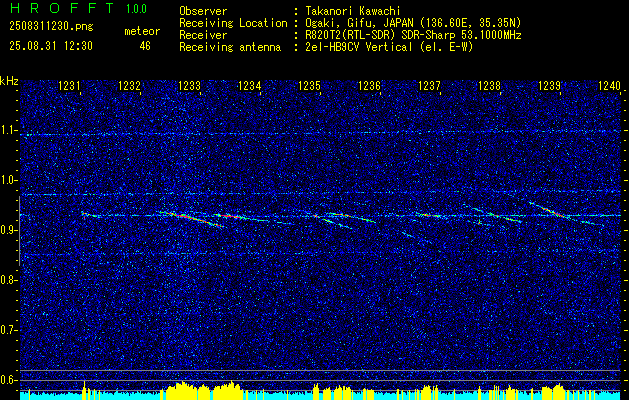Click the Receiving antenna label
The image size is (629, 400).
pyautogui.click(x=230, y=47)
